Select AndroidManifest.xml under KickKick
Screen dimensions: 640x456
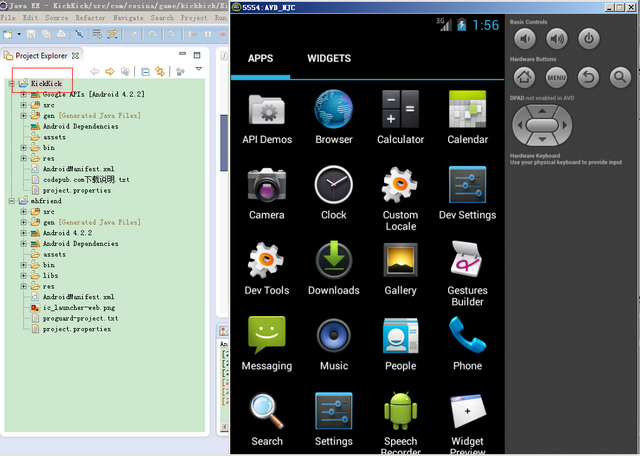pos(78,169)
